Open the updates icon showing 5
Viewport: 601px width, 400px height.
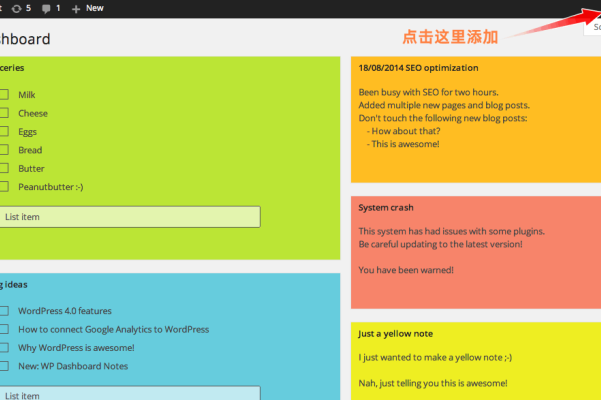[21, 8]
